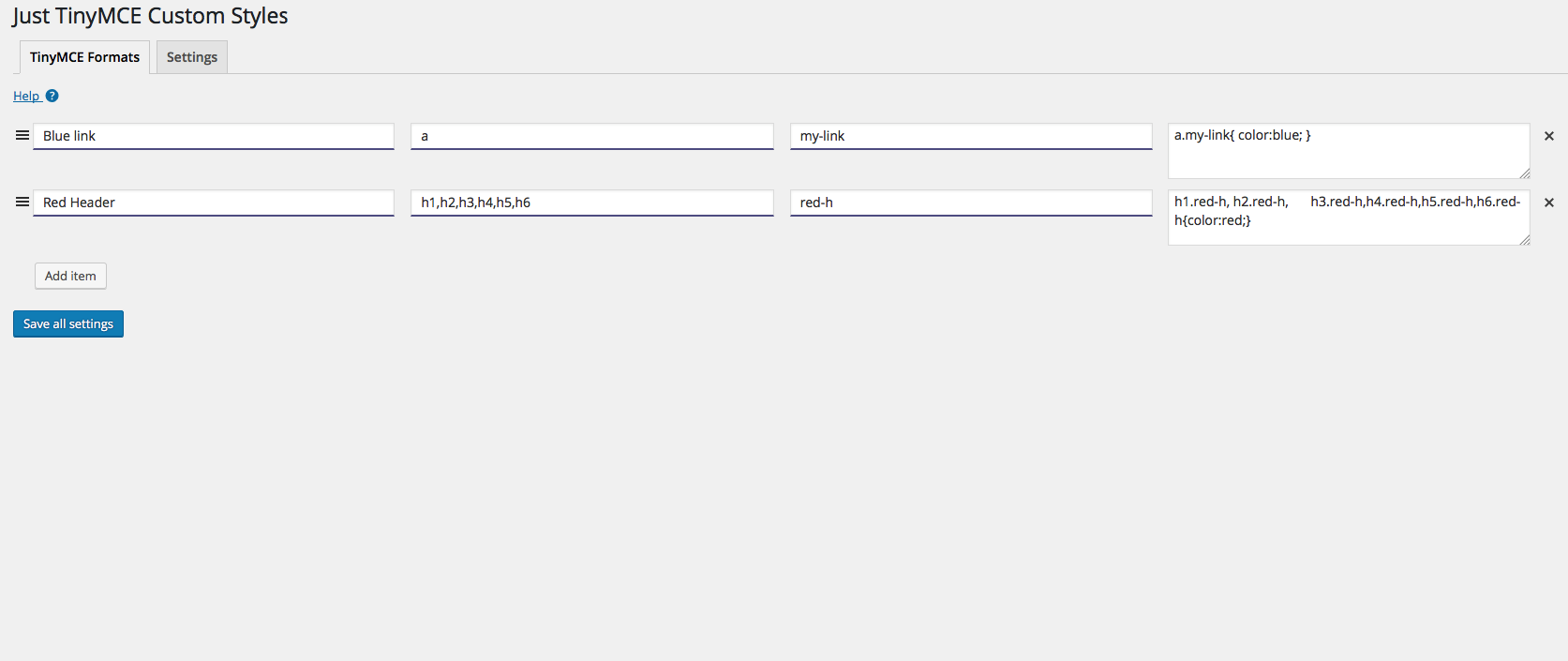Remove the Blue link row with X
This screenshot has width=1568, height=661.
click(1549, 136)
